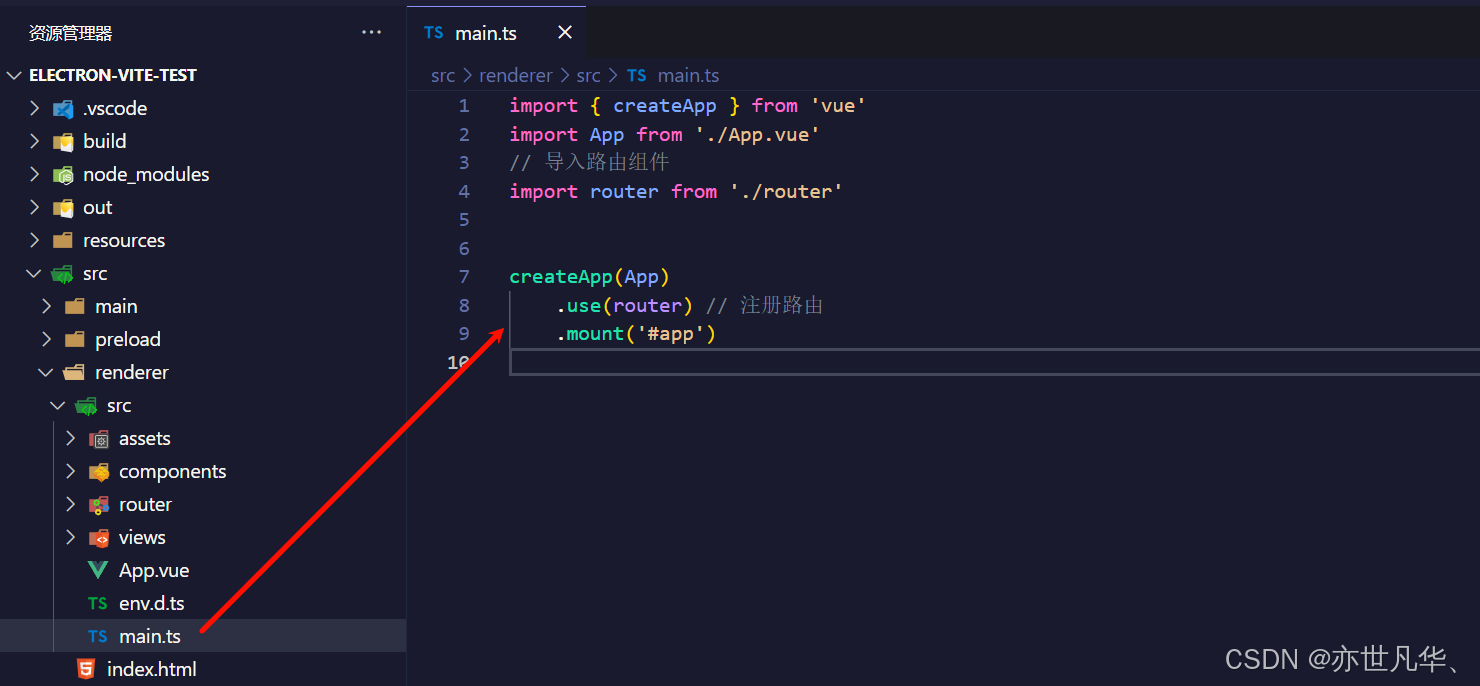Click the main folder icon

pos(75,306)
